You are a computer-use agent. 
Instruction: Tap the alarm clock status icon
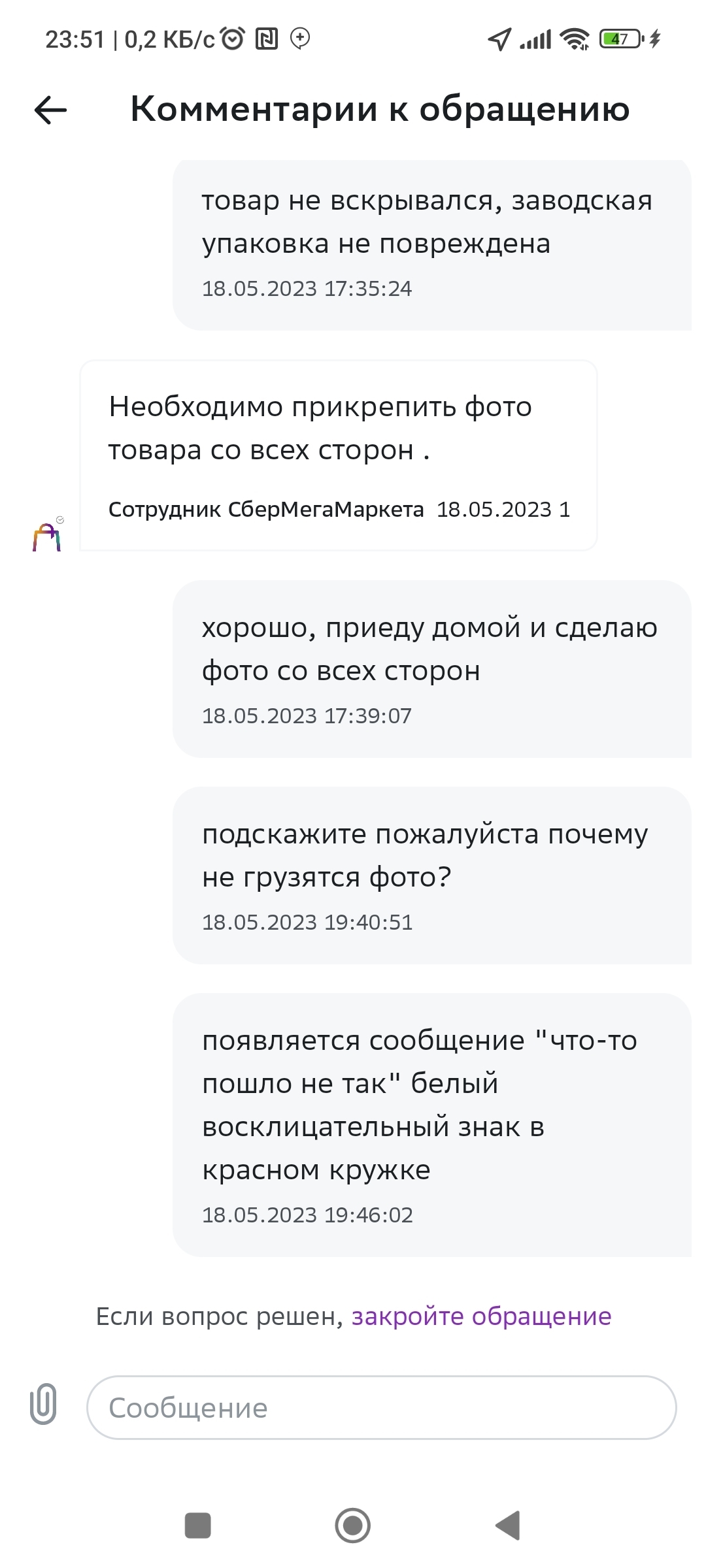tap(233, 39)
